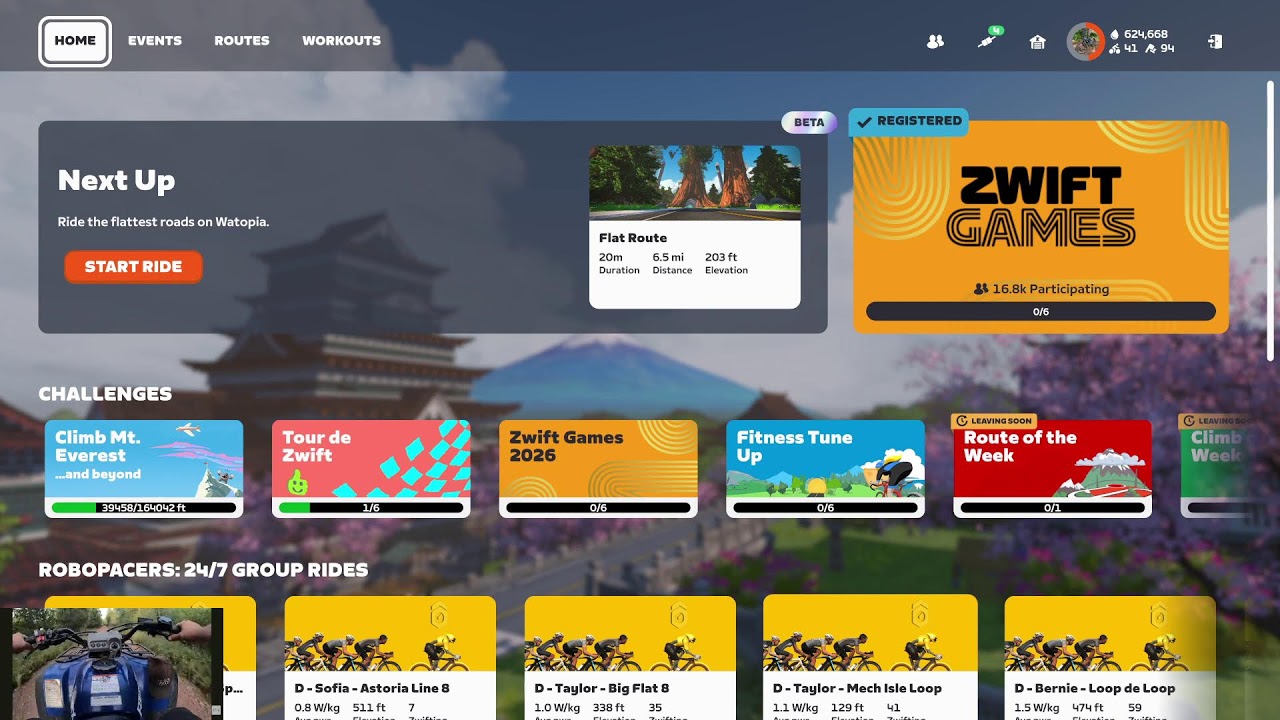Click the Everest 39458/164042 ft progress bar
This screenshot has height=720, width=1280.
tap(144, 508)
